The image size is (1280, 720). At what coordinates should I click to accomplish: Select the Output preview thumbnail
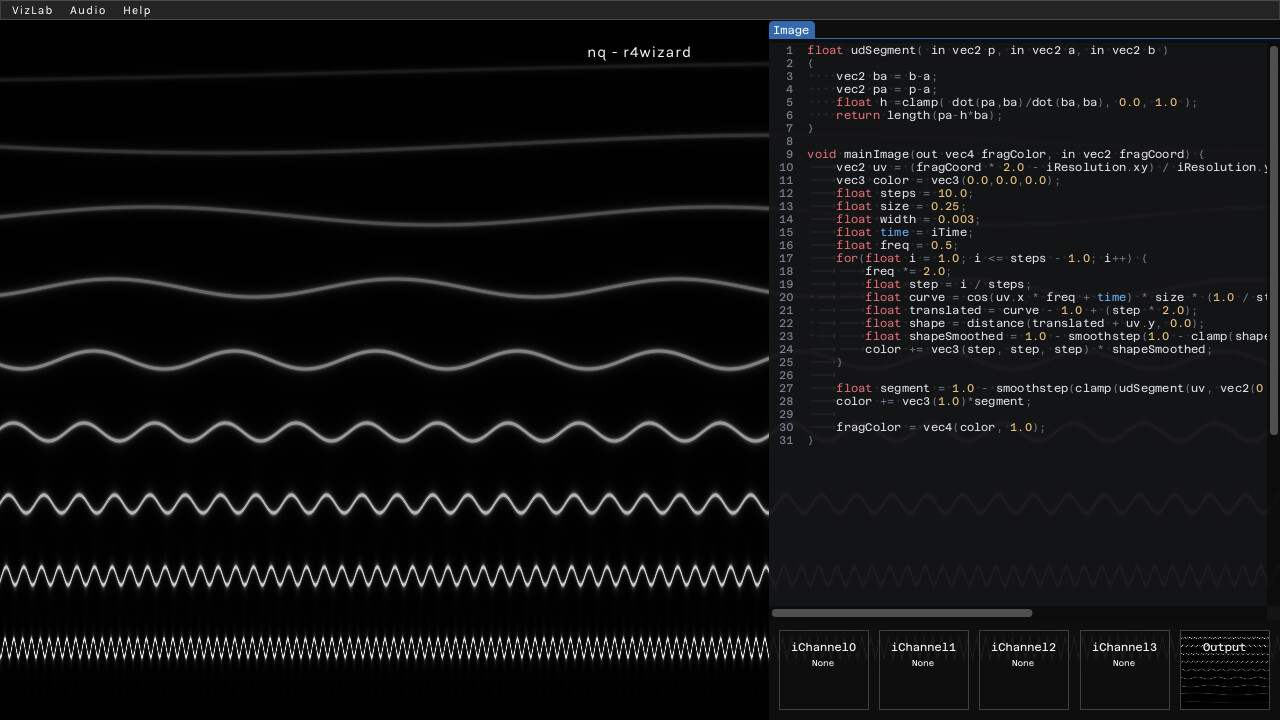pos(1224,669)
